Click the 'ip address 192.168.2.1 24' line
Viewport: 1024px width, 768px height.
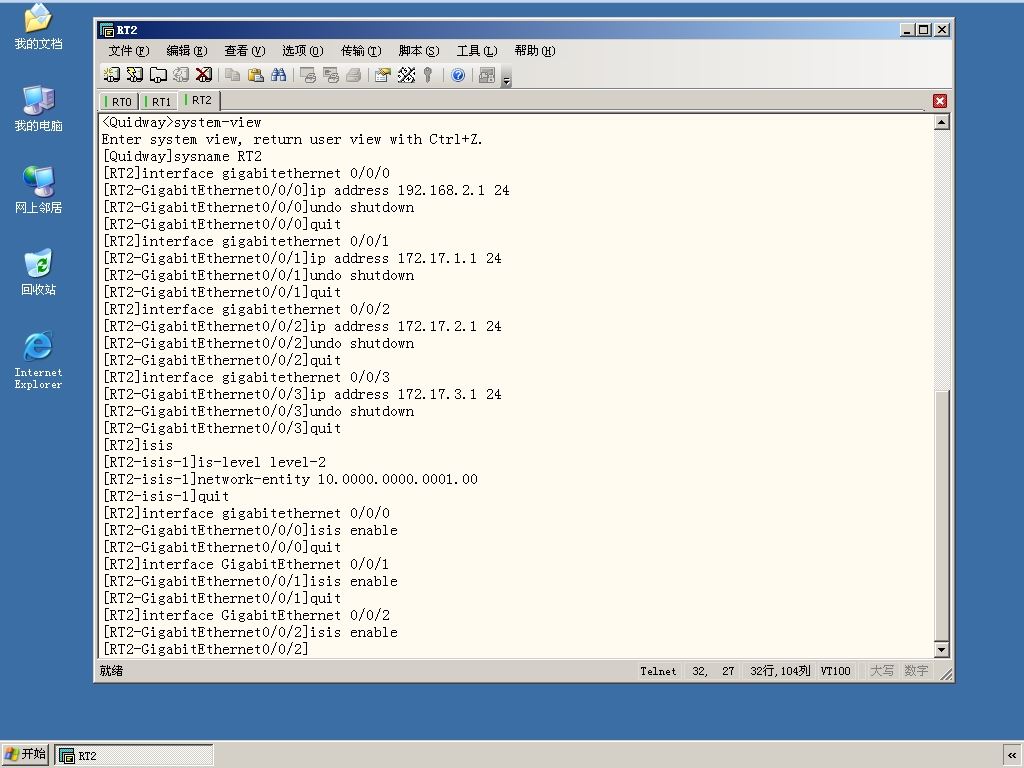coord(306,190)
